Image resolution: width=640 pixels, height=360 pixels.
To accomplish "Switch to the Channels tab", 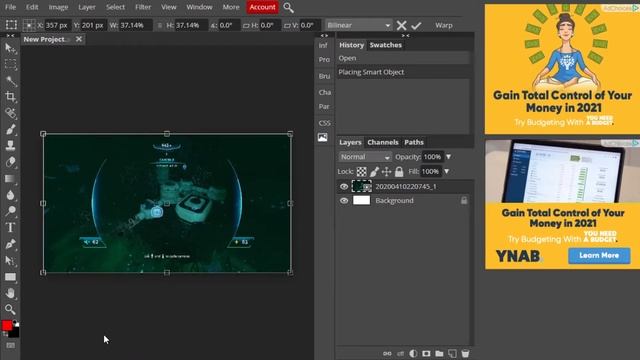I will [x=383, y=142].
